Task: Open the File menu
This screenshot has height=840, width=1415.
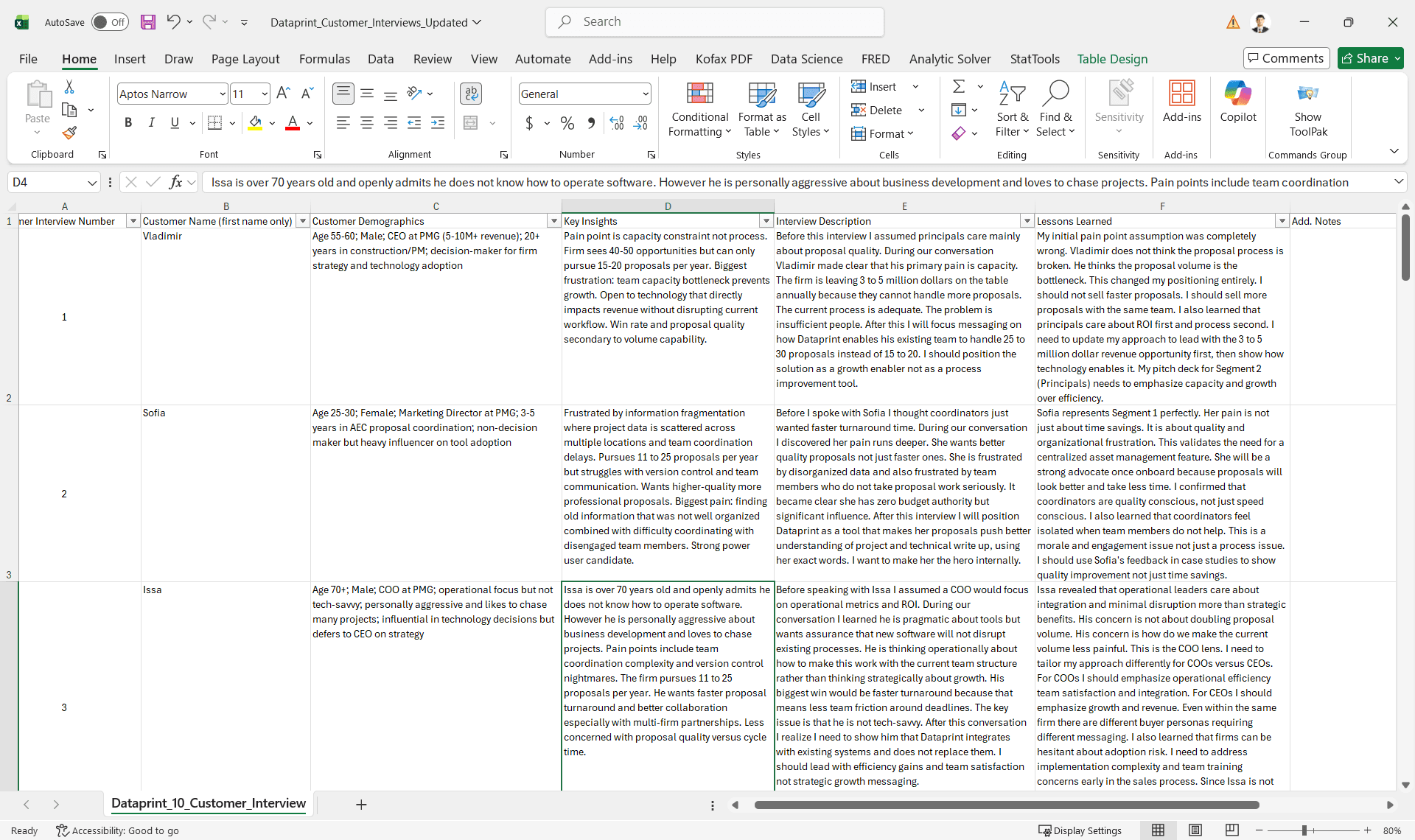Action: [x=28, y=59]
